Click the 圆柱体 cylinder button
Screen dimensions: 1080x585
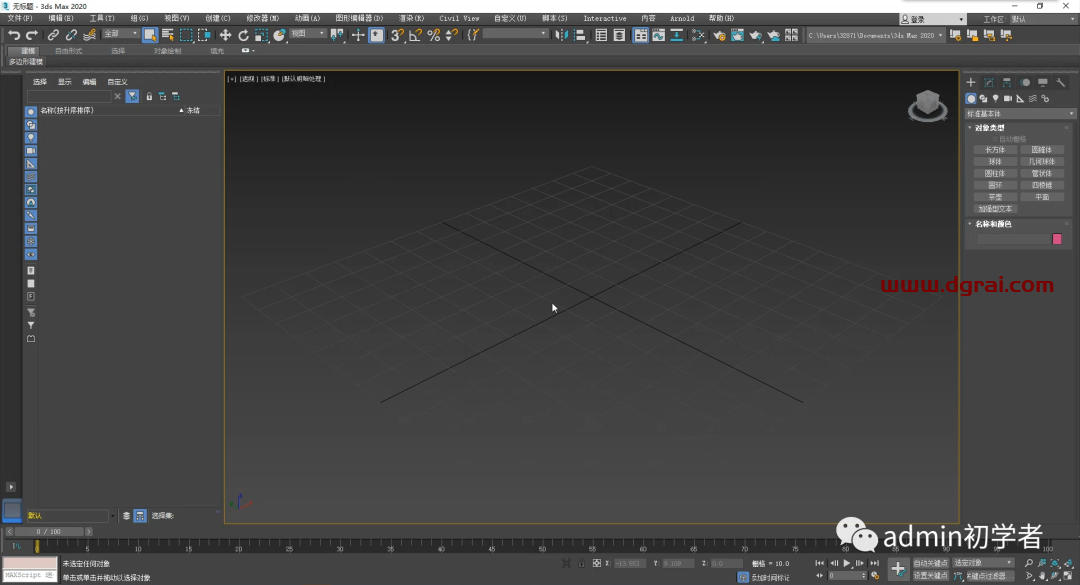995,174
